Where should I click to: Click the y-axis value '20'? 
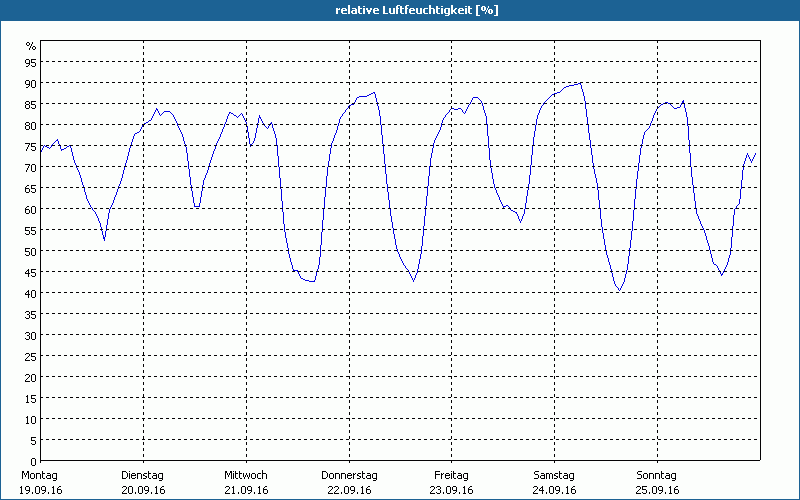(x=31, y=377)
